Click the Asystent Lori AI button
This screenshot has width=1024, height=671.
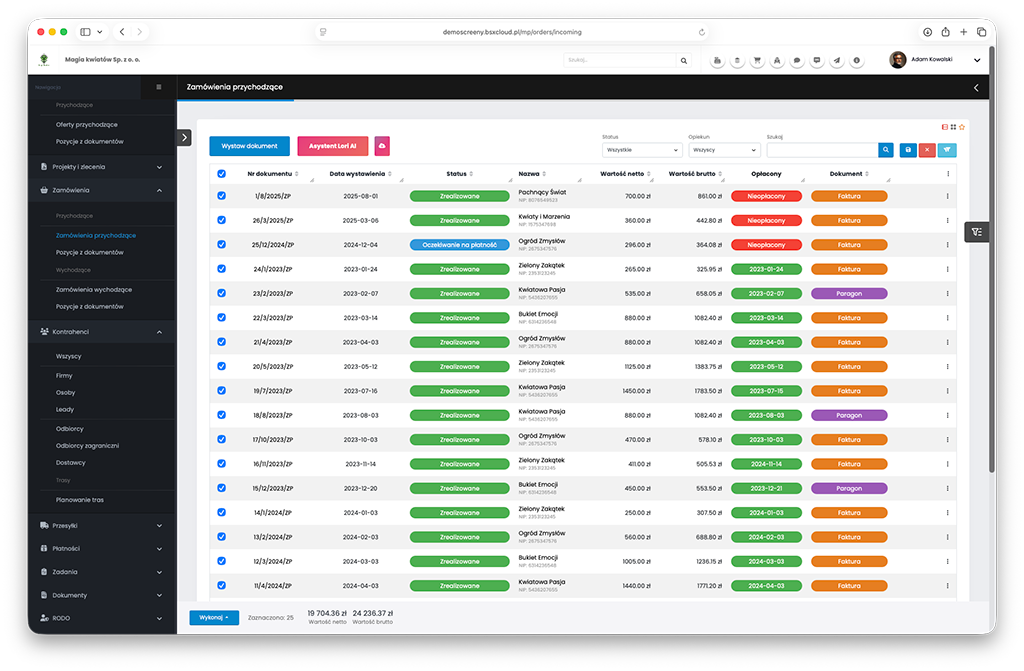click(333, 146)
